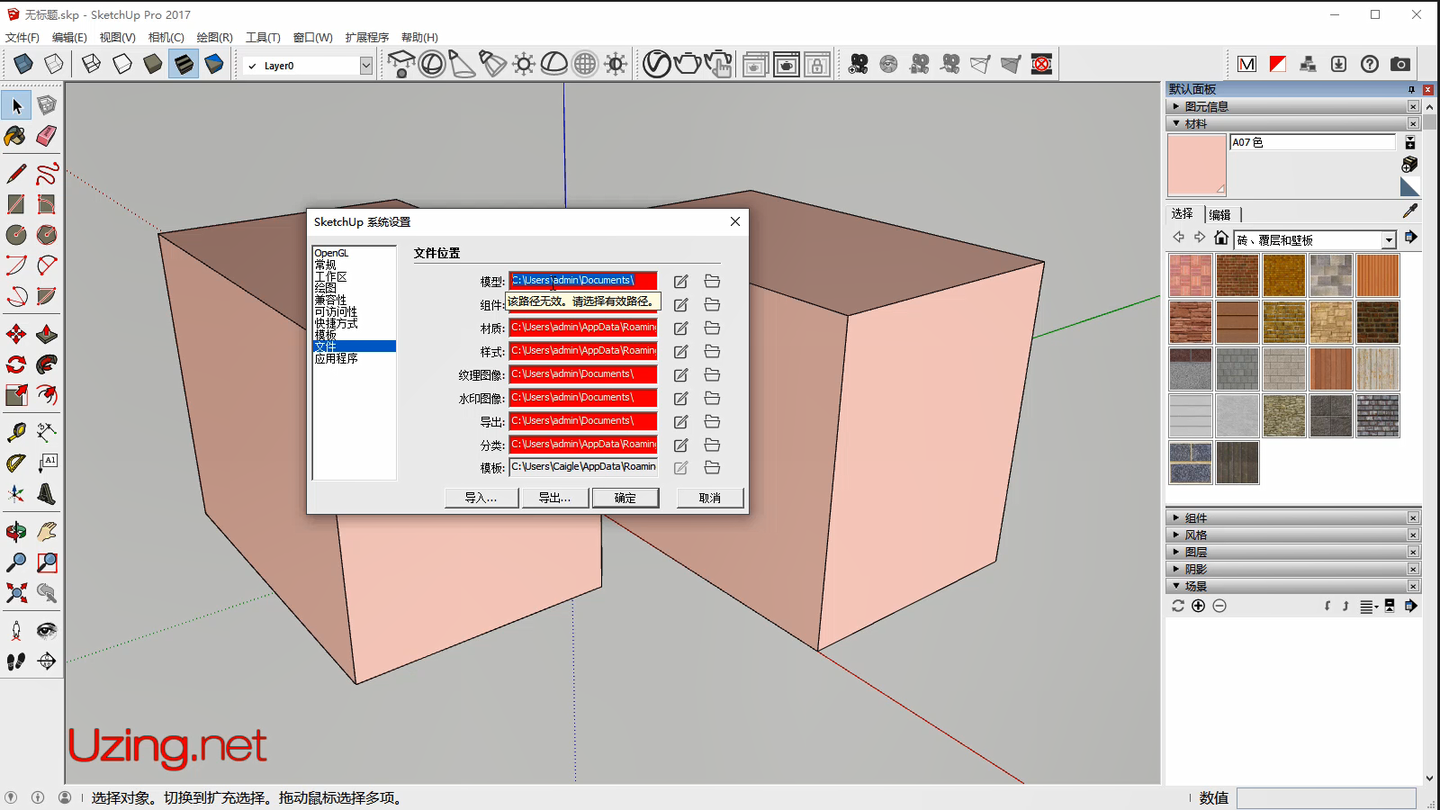
Task: Click the current A07 material preview swatch
Action: pos(1197,165)
